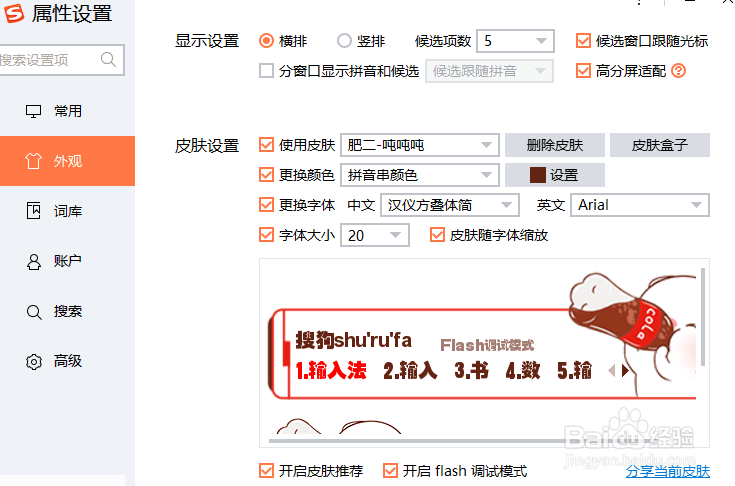Click dark red color swatch beside 设置
Image resolution: width=735 pixels, height=486 pixels.
tap(538, 175)
